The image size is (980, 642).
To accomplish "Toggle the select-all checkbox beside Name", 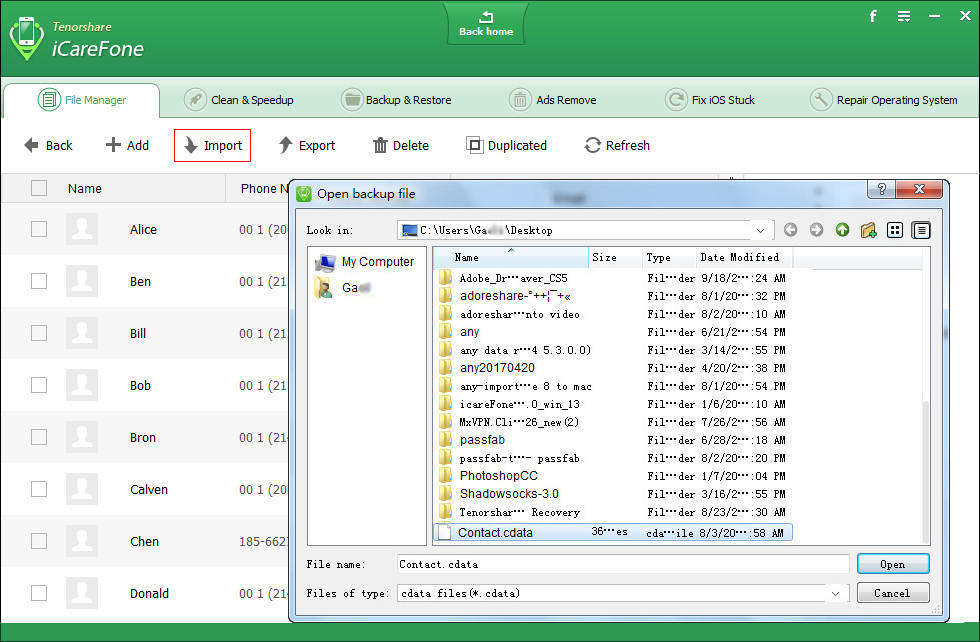I will click(x=39, y=188).
